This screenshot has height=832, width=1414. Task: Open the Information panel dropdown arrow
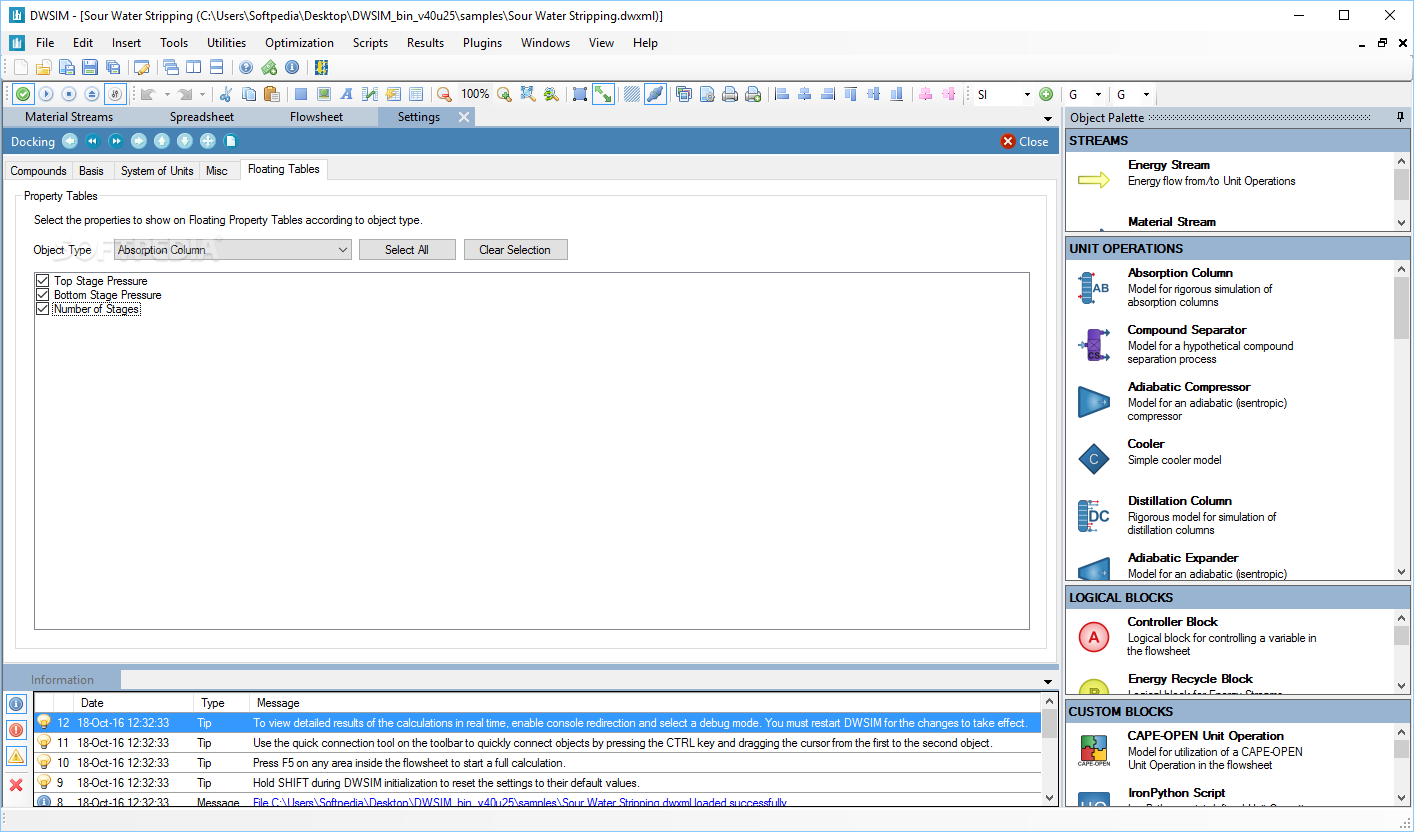[1048, 681]
